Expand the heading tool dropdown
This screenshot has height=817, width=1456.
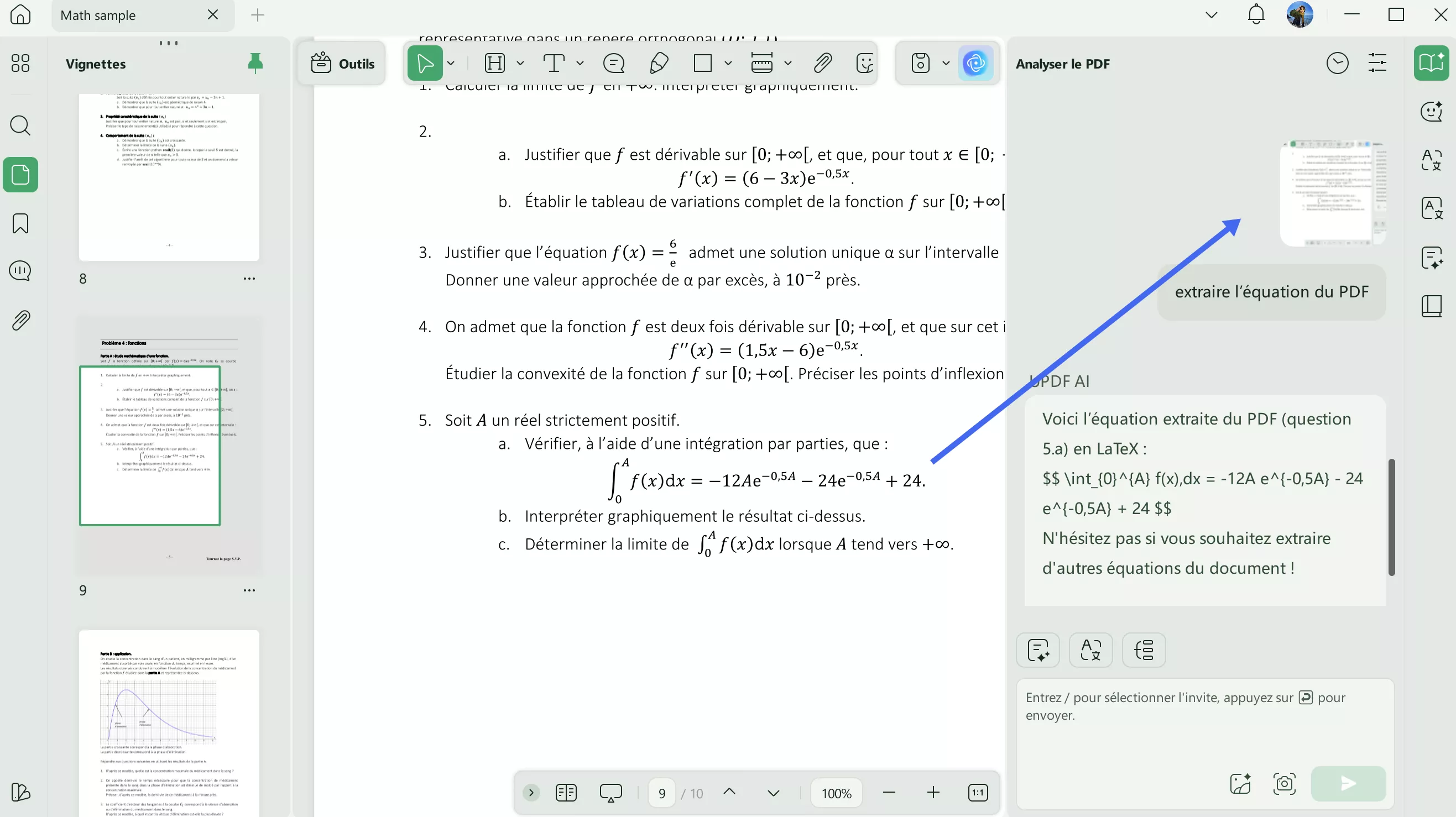click(x=520, y=62)
